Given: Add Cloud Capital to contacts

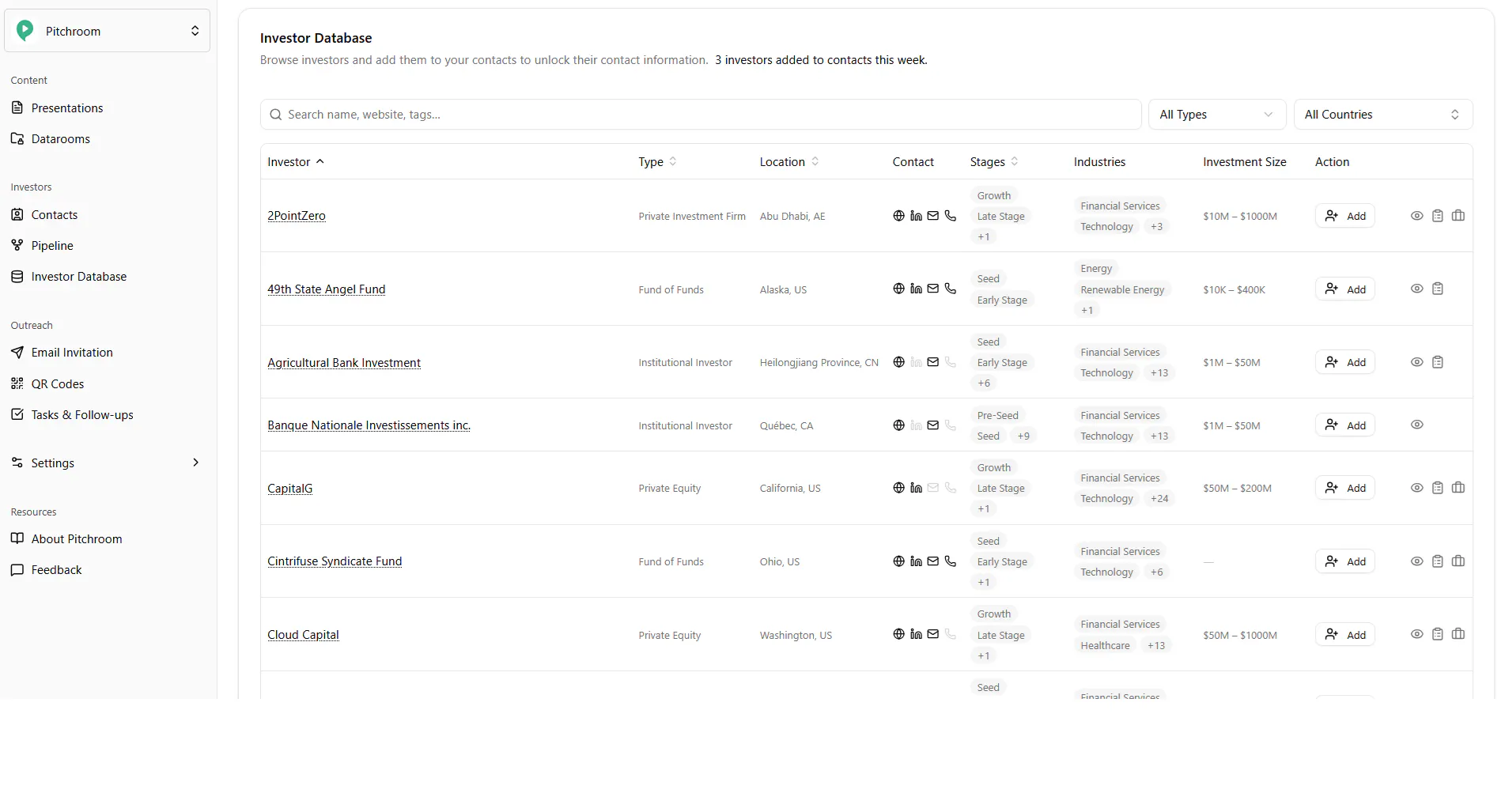Looking at the screenshot, I should pos(1345,634).
